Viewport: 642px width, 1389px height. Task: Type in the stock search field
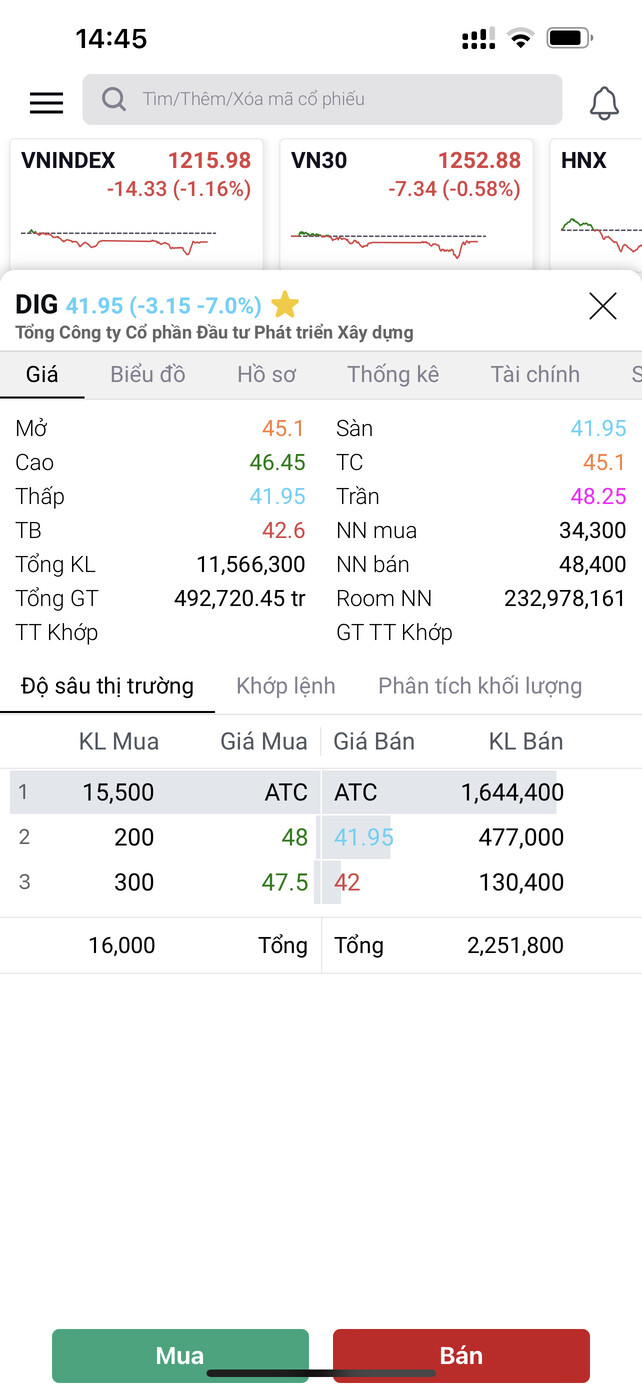tap(340, 99)
